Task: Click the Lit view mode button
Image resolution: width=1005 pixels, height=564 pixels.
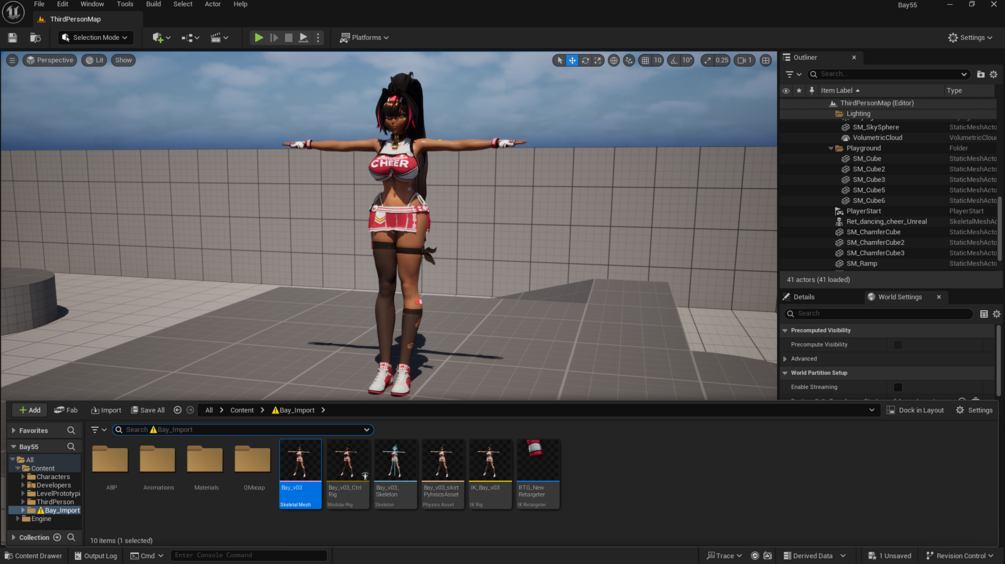Action: 94,60
